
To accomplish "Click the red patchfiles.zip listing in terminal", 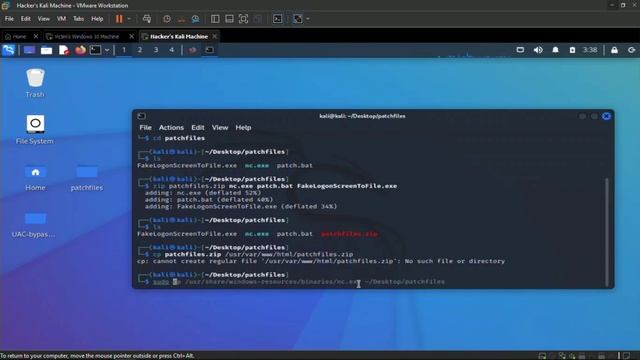I will 349,234.
